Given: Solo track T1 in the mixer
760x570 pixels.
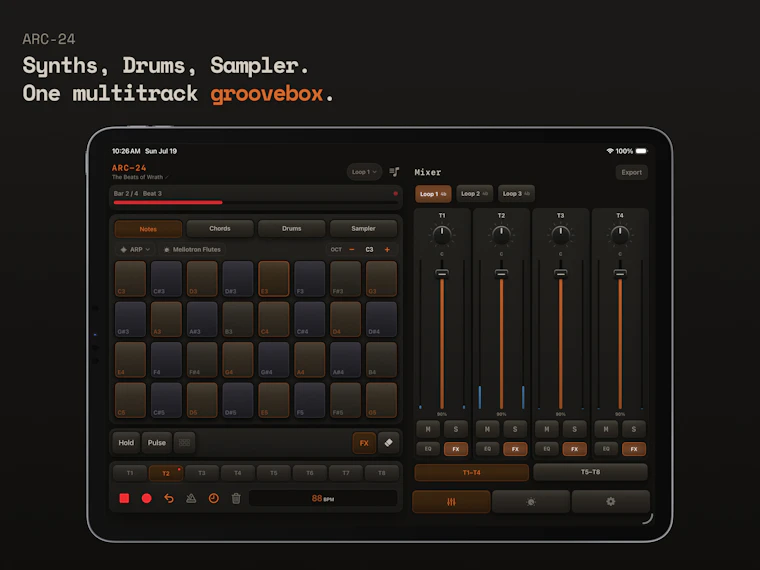Looking at the screenshot, I should (x=456, y=429).
